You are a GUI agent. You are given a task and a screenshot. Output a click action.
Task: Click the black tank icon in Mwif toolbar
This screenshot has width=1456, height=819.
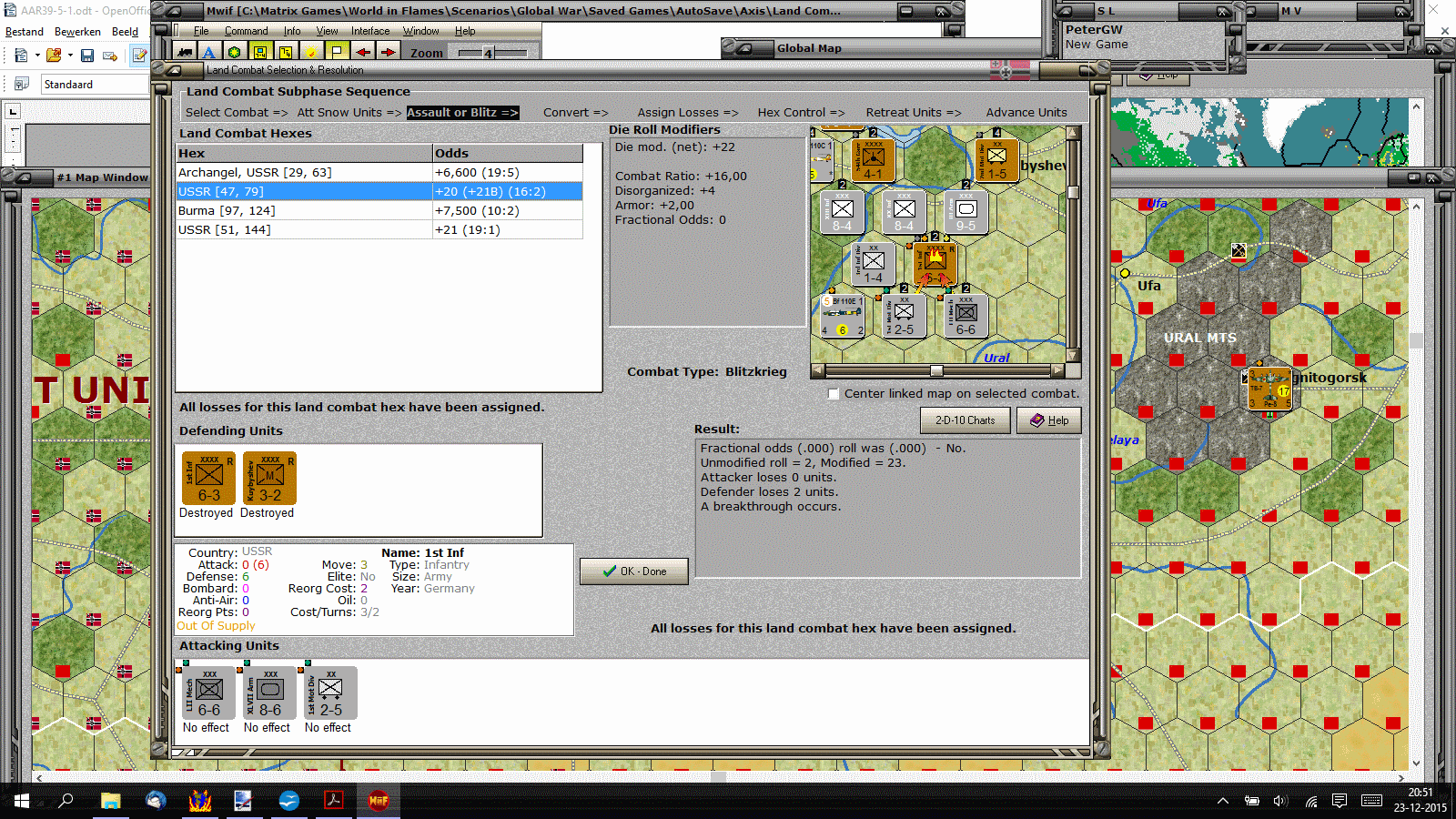pos(186,53)
